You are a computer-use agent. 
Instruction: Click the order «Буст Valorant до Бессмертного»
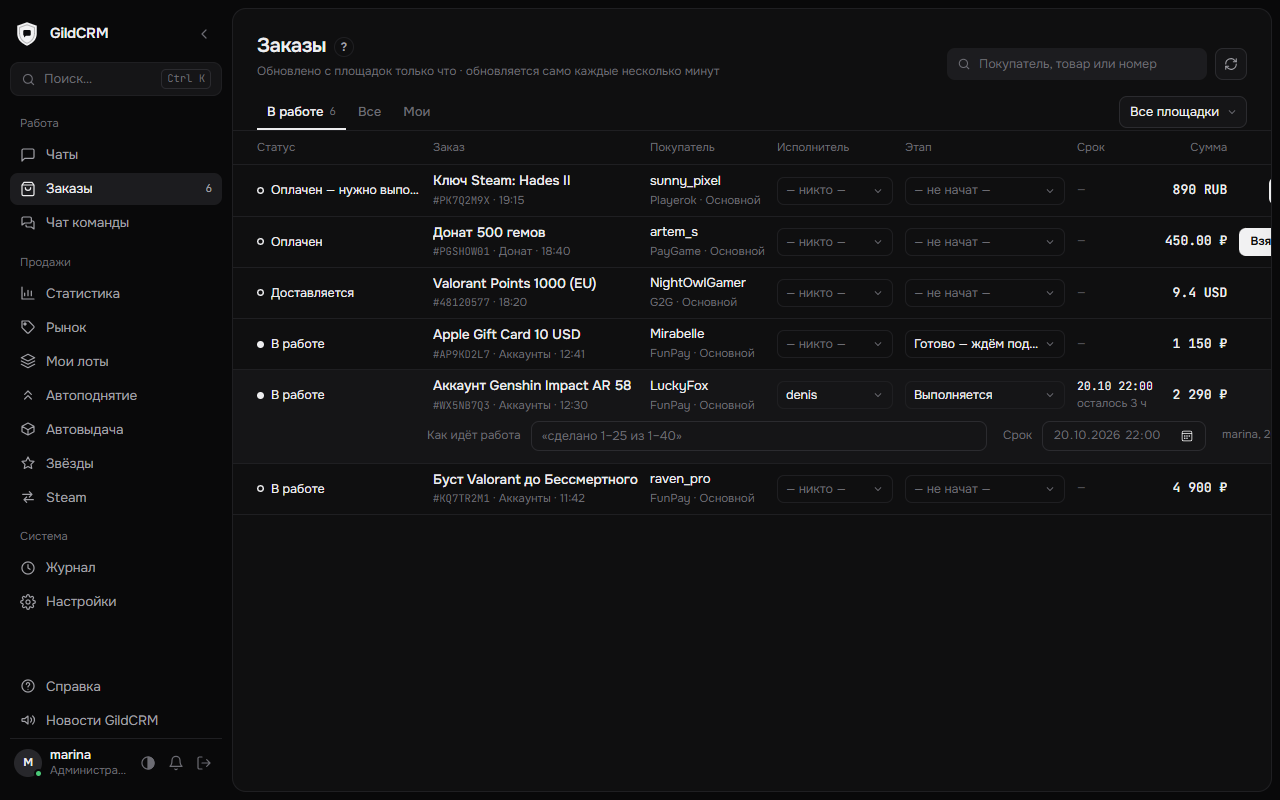click(535, 480)
